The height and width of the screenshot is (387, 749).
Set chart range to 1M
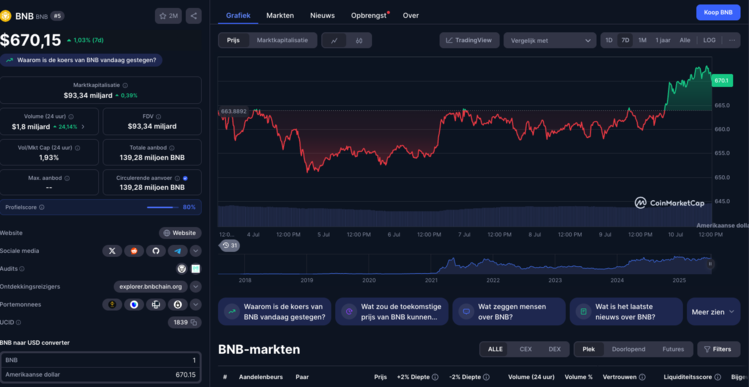[642, 40]
